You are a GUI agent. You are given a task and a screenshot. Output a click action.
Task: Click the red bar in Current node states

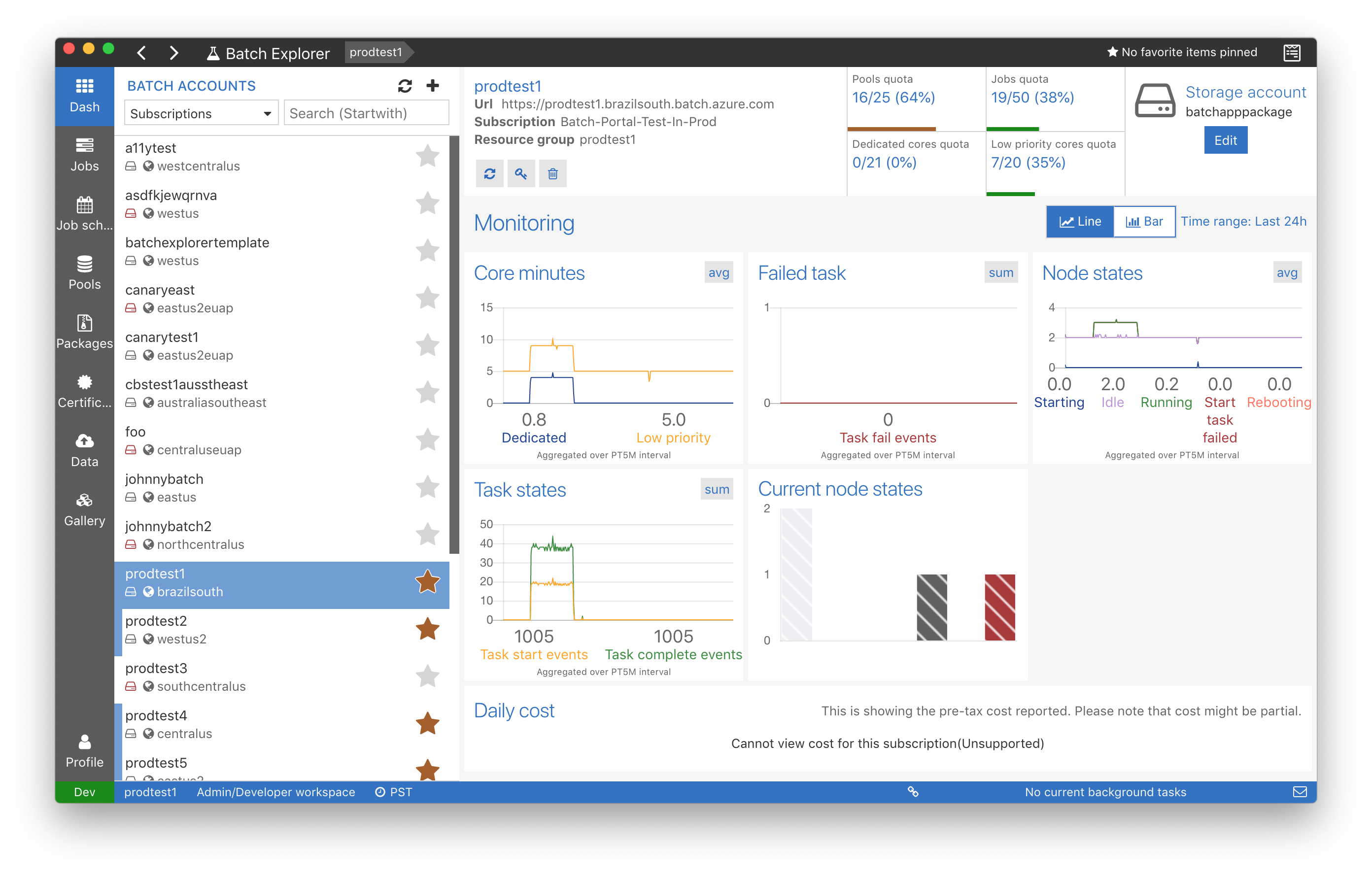click(999, 606)
